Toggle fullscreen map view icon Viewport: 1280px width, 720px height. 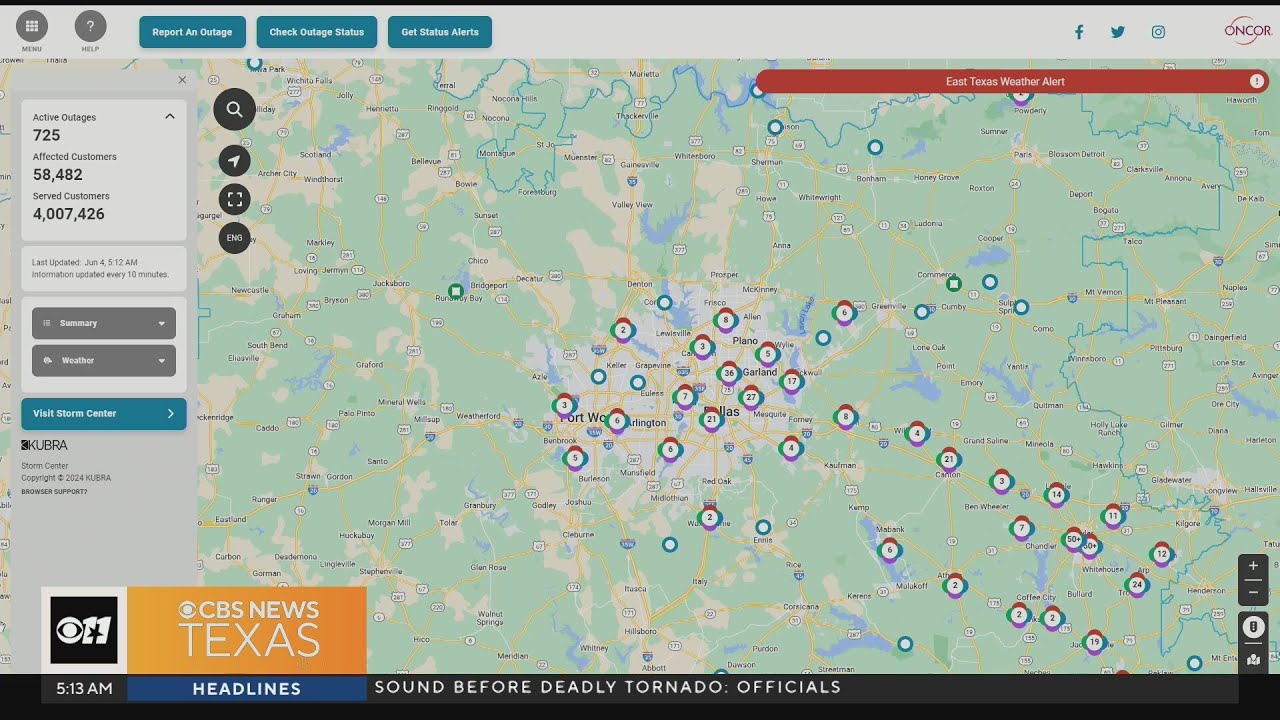(234, 199)
